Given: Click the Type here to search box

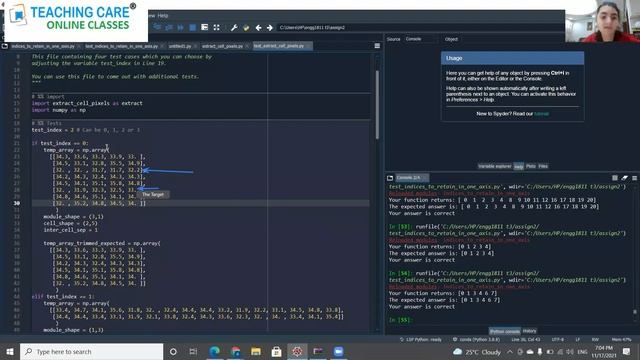Looking at the screenshot, I should (x=91, y=351).
